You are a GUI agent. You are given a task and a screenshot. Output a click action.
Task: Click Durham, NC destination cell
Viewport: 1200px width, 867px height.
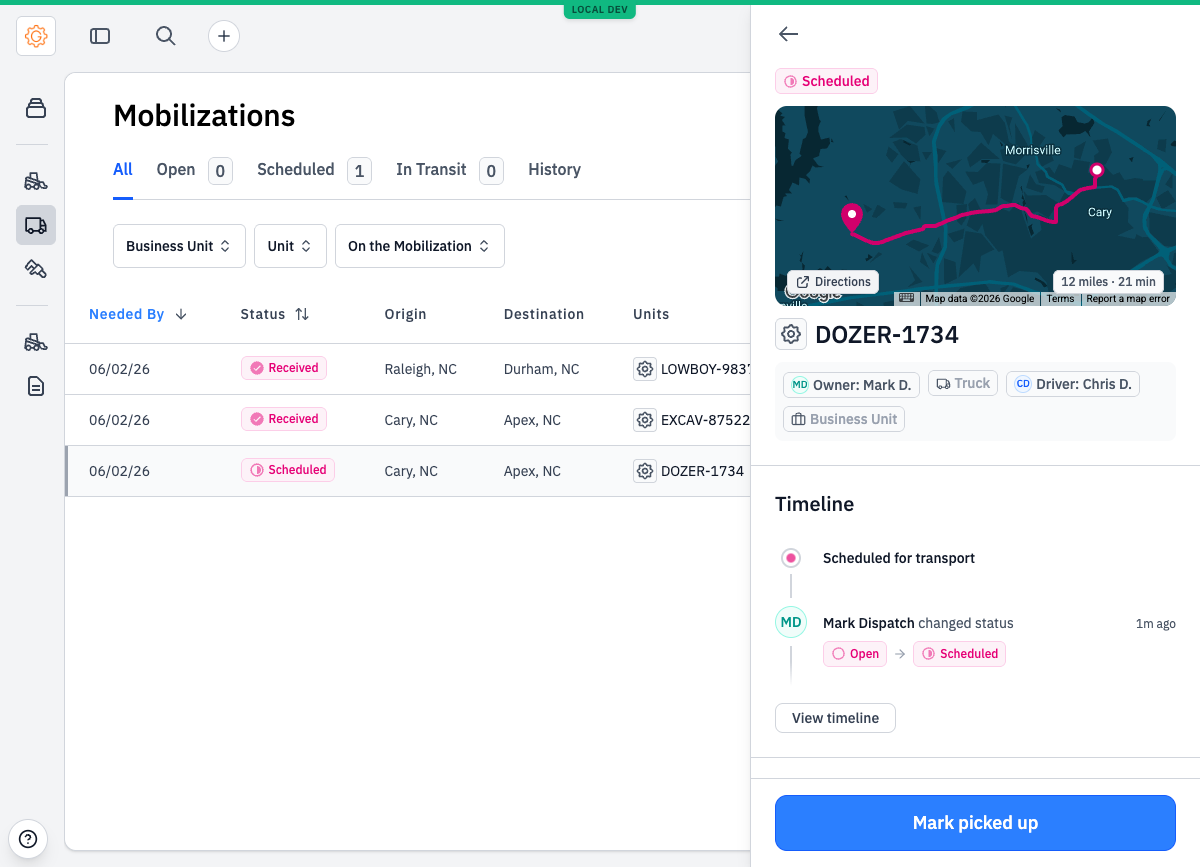point(541,369)
